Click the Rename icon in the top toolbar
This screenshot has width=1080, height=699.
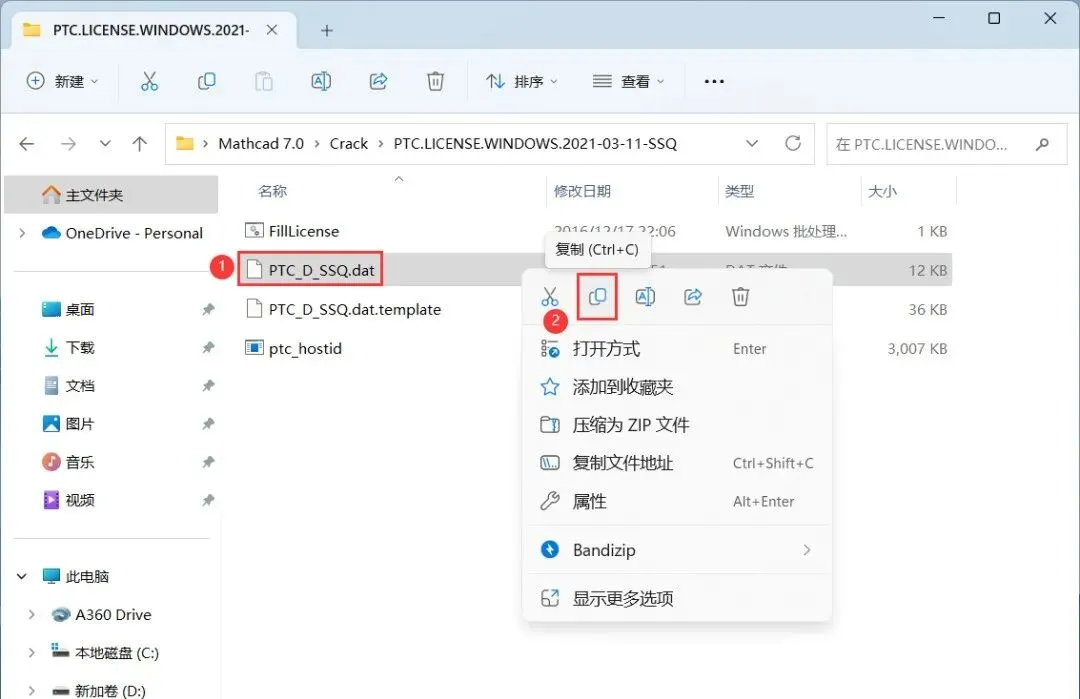[x=321, y=81]
